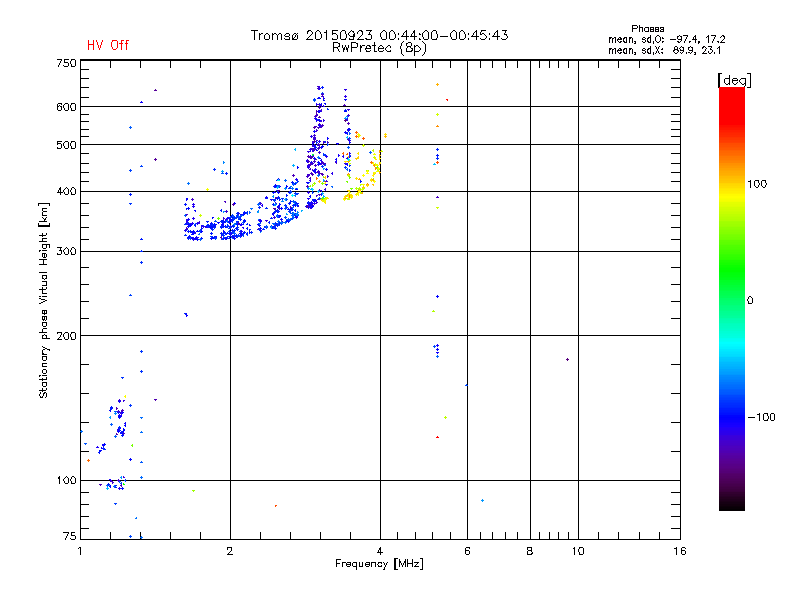Click the yellow-orange X-mode trace cluster near 400 km
This screenshot has width=800, height=600.
click(x=354, y=193)
